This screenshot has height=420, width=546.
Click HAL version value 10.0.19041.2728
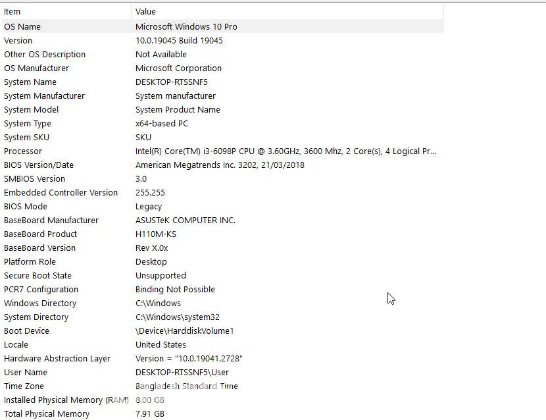(x=189, y=359)
